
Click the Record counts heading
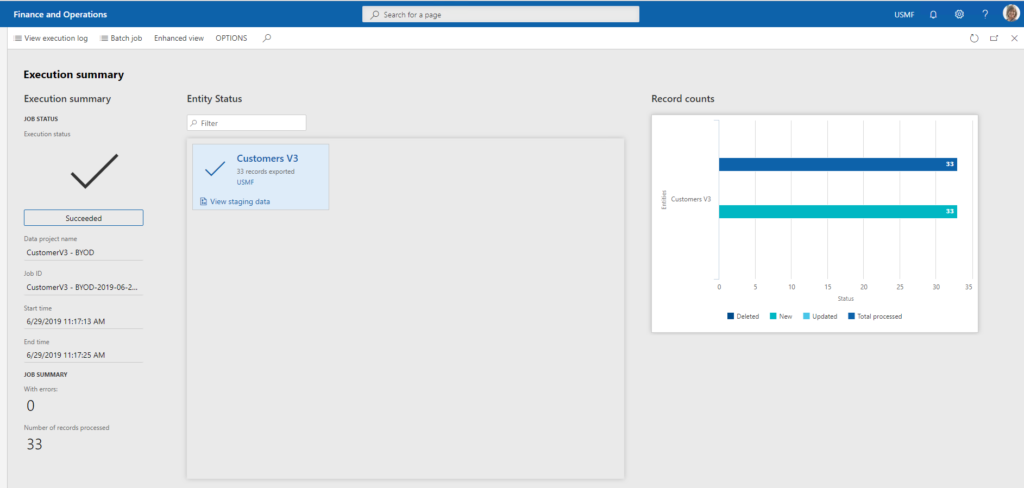682,99
